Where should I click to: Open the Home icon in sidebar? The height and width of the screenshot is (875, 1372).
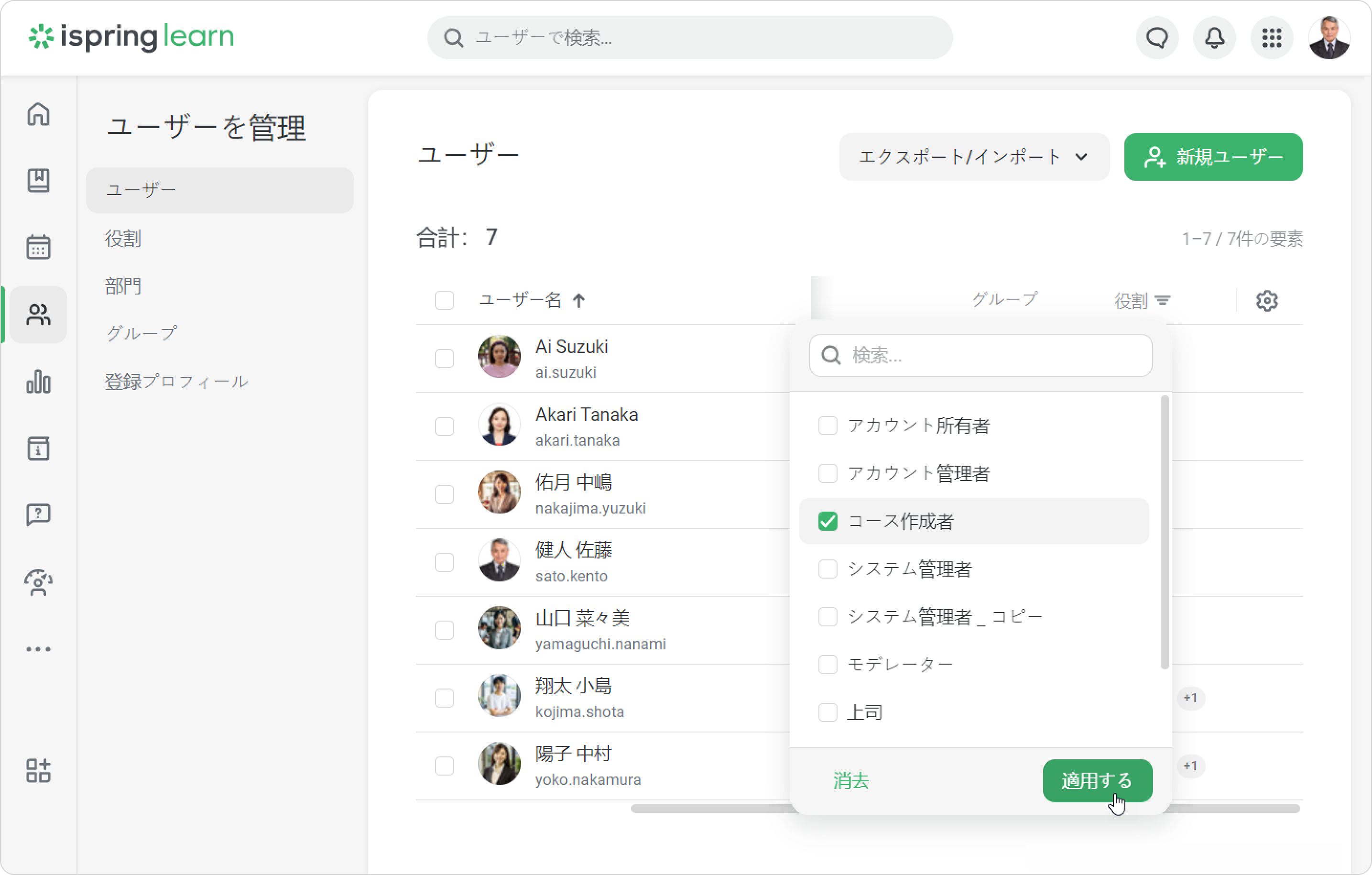[x=38, y=114]
